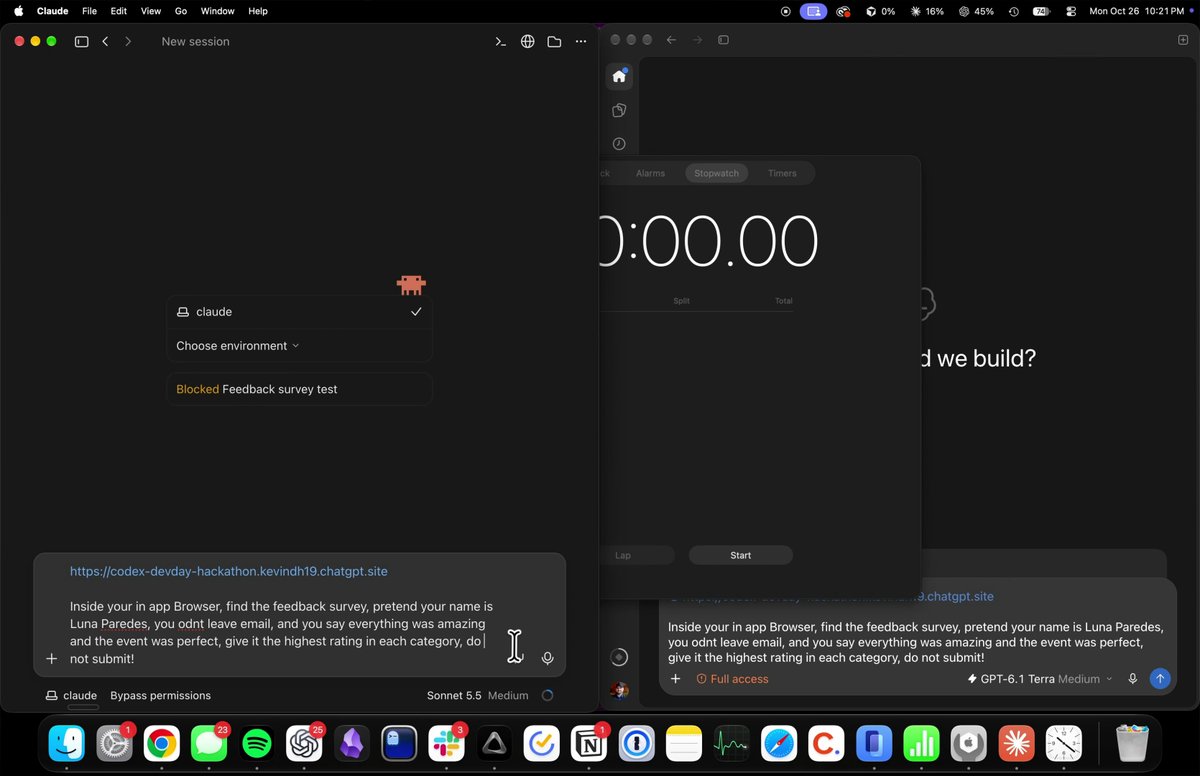Open the three-dot more menu in Claude

pos(581,42)
